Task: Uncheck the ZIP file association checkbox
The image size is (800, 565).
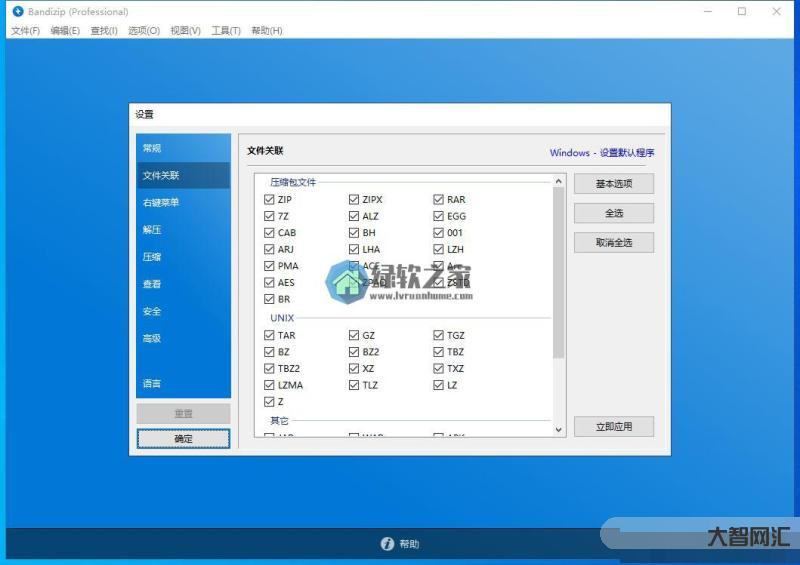Action: [x=269, y=199]
